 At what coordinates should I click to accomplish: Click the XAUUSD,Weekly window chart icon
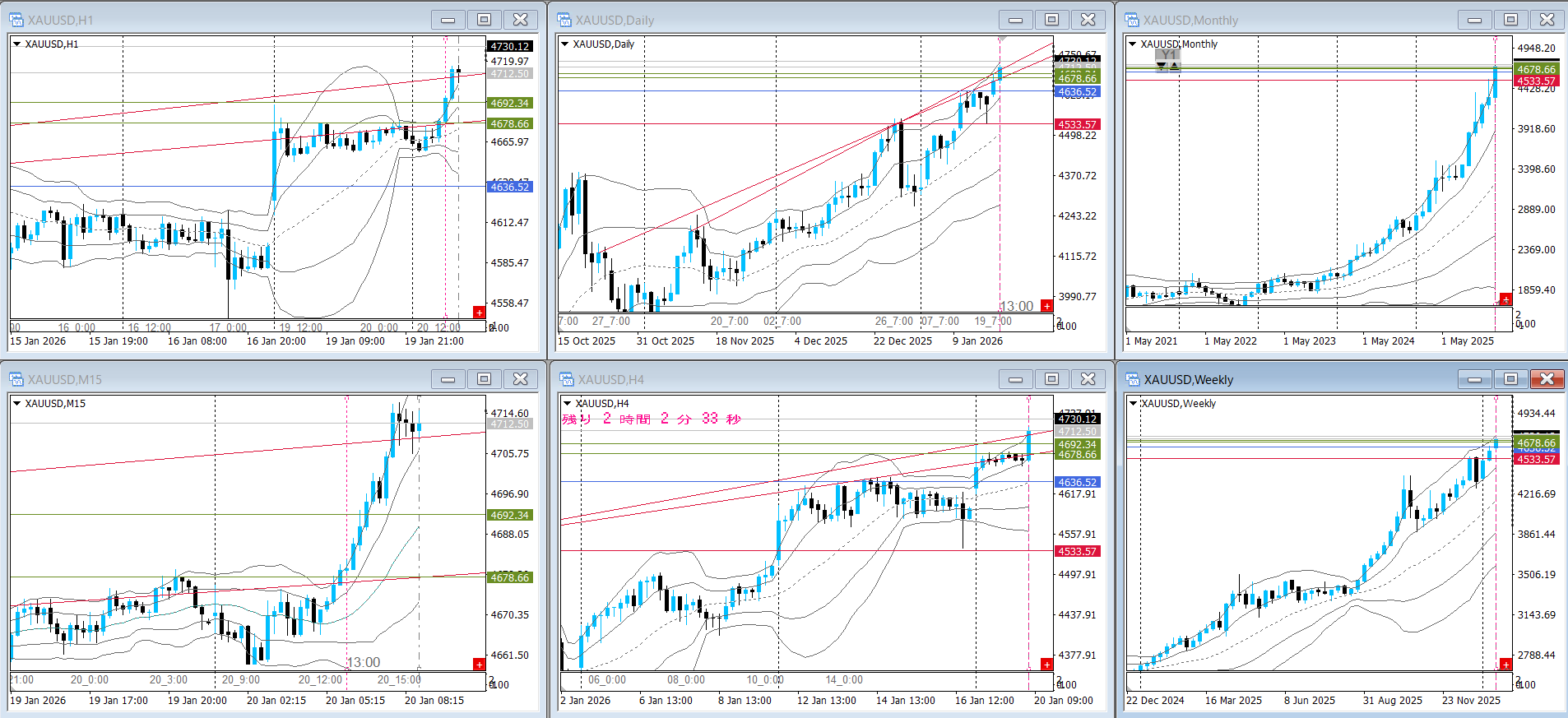coord(1133,379)
